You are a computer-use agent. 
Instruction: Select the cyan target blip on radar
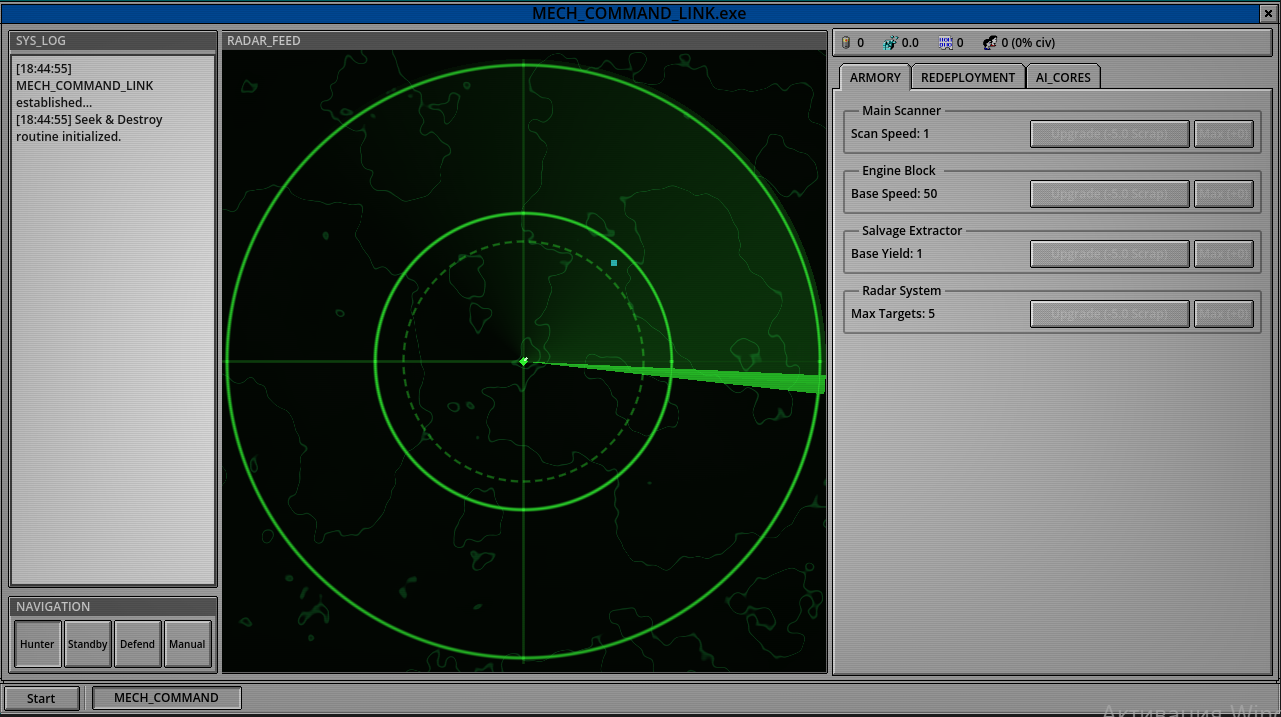click(614, 263)
